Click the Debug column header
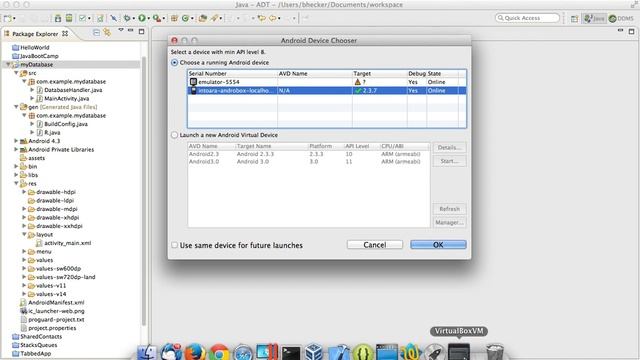The width and height of the screenshot is (640, 360). 417,73
